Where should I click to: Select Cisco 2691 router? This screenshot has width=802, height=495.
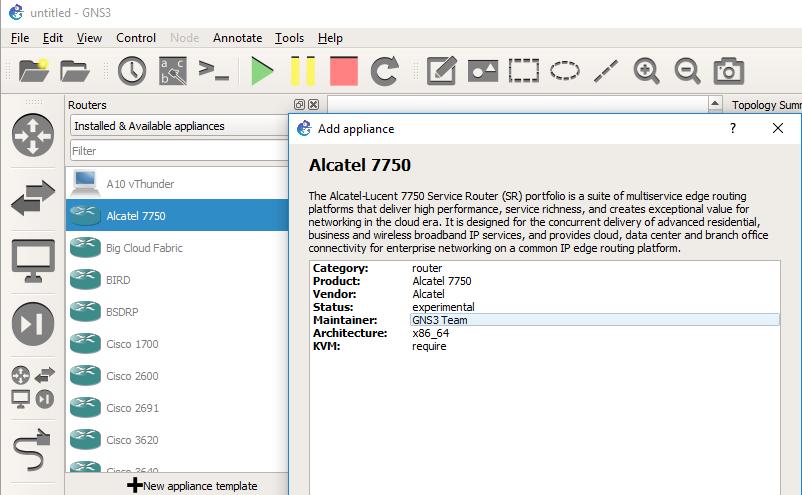(x=177, y=408)
